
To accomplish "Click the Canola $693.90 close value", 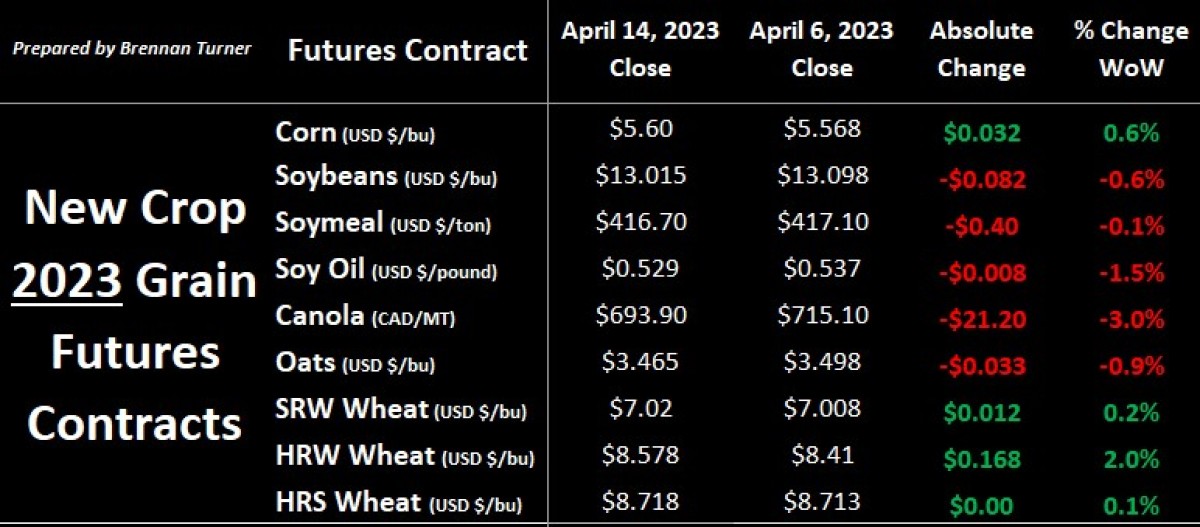I will point(640,315).
